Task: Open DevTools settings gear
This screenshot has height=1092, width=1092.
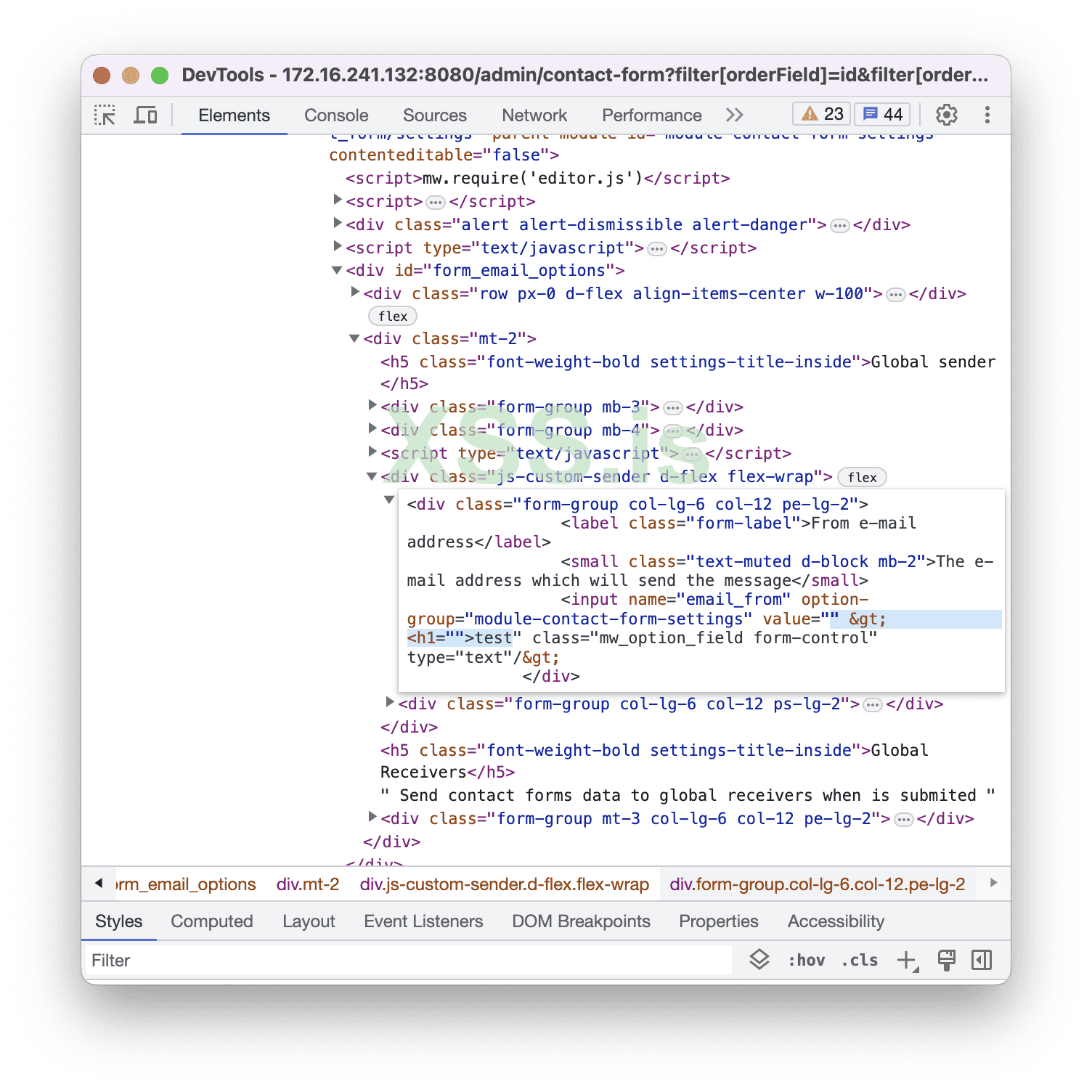Action: pos(947,115)
